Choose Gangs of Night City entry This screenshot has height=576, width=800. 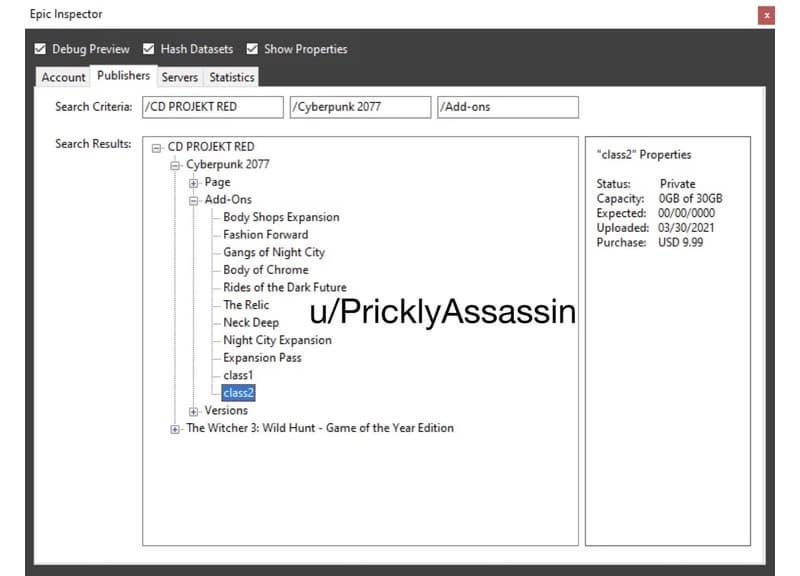[x=273, y=252]
